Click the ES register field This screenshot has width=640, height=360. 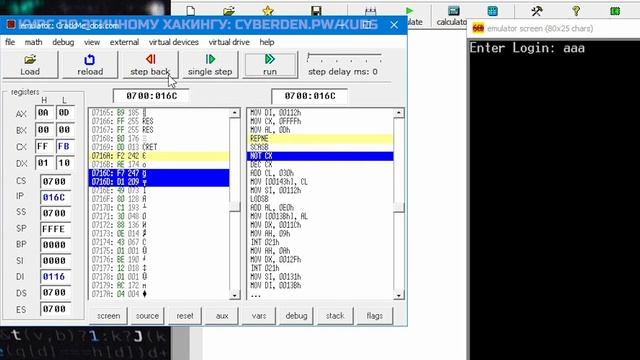click(x=55, y=309)
